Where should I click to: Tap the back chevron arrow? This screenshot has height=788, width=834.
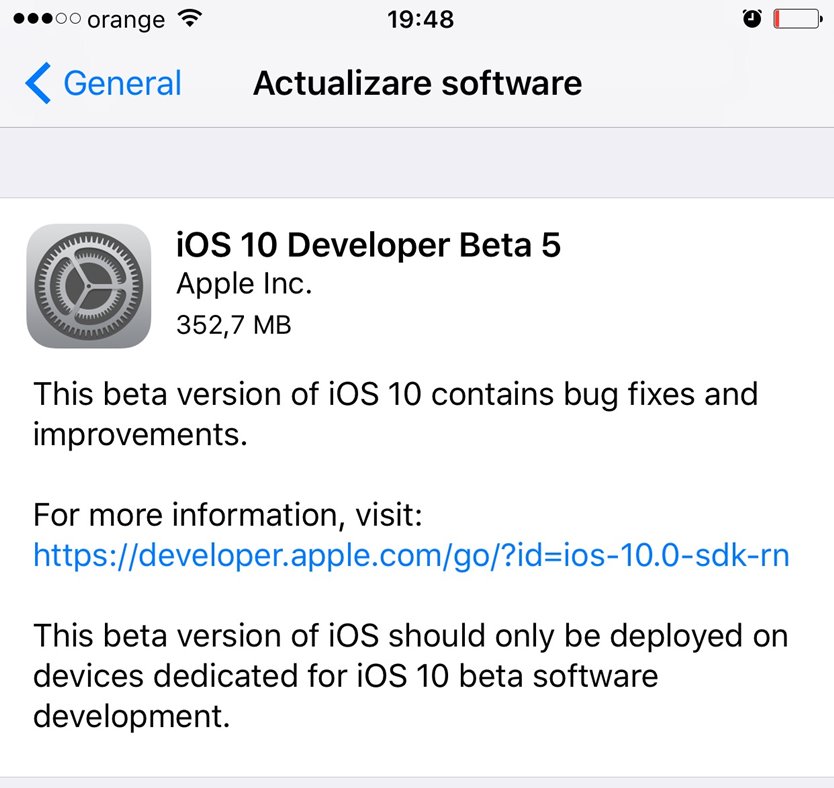click(x=38, y=83)
